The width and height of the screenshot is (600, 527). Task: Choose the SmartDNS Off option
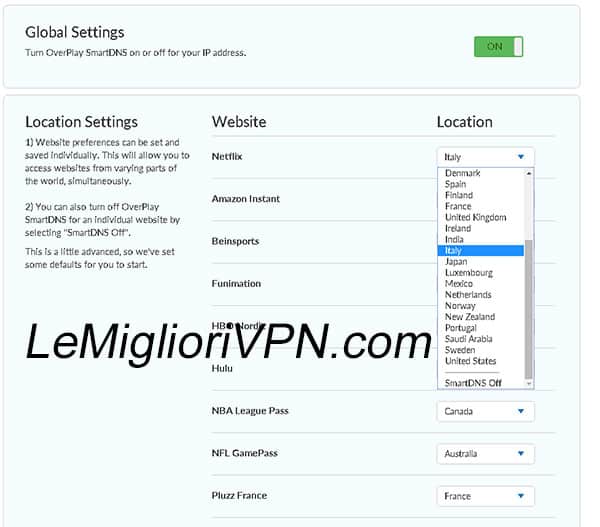[481, 383]
